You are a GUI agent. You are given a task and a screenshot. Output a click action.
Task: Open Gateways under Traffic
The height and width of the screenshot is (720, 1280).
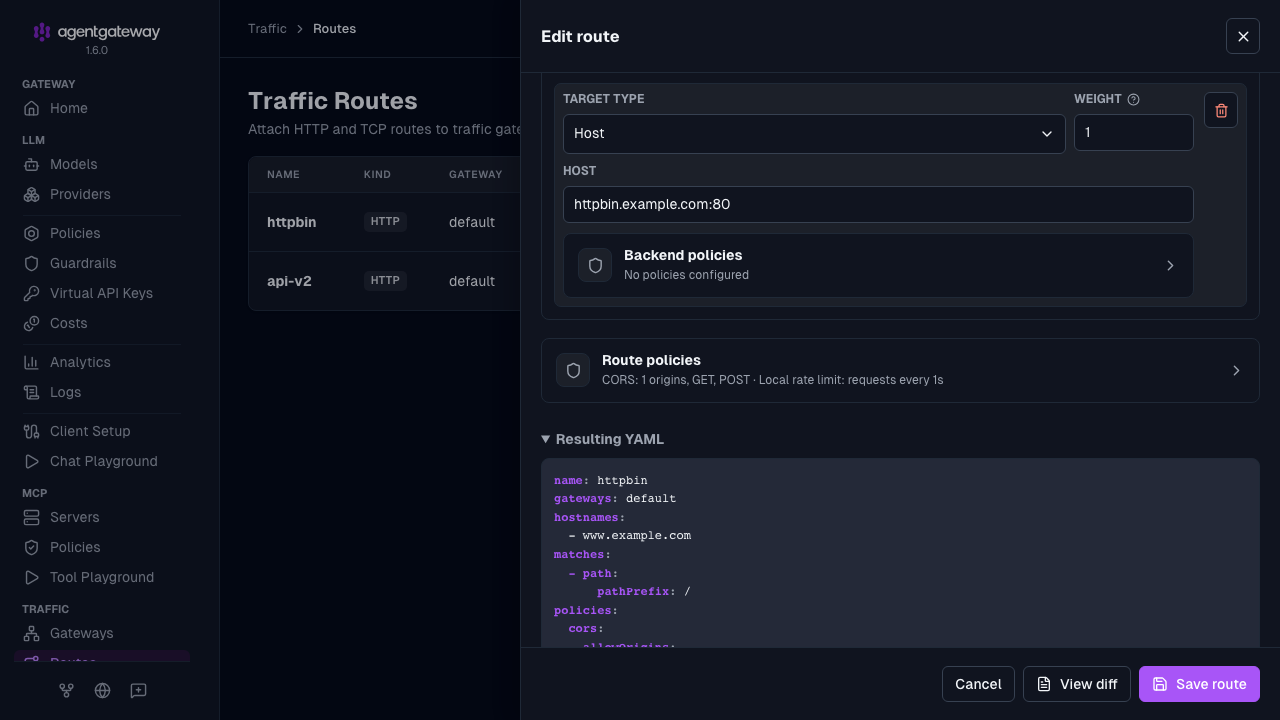(102, 633)
